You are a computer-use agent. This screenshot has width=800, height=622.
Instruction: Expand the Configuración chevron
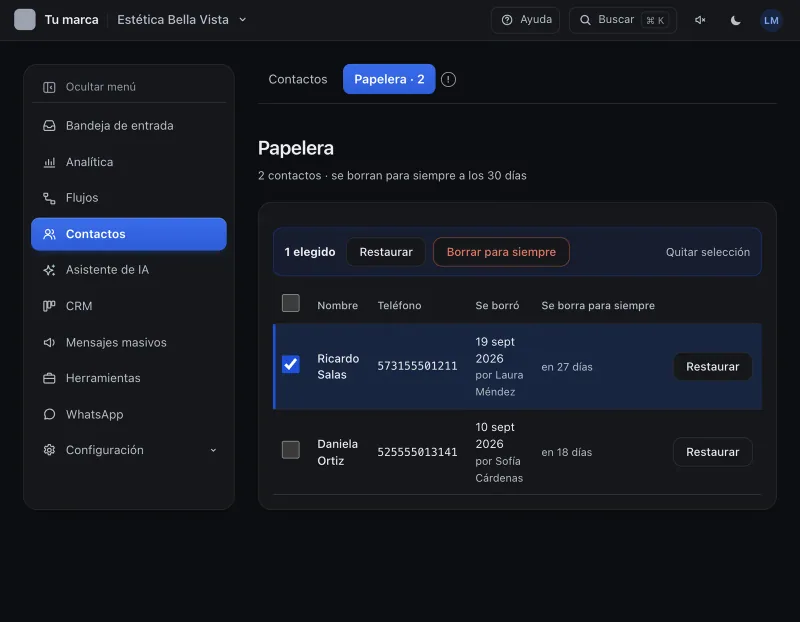pyautogui.click(x=213, y=451)
